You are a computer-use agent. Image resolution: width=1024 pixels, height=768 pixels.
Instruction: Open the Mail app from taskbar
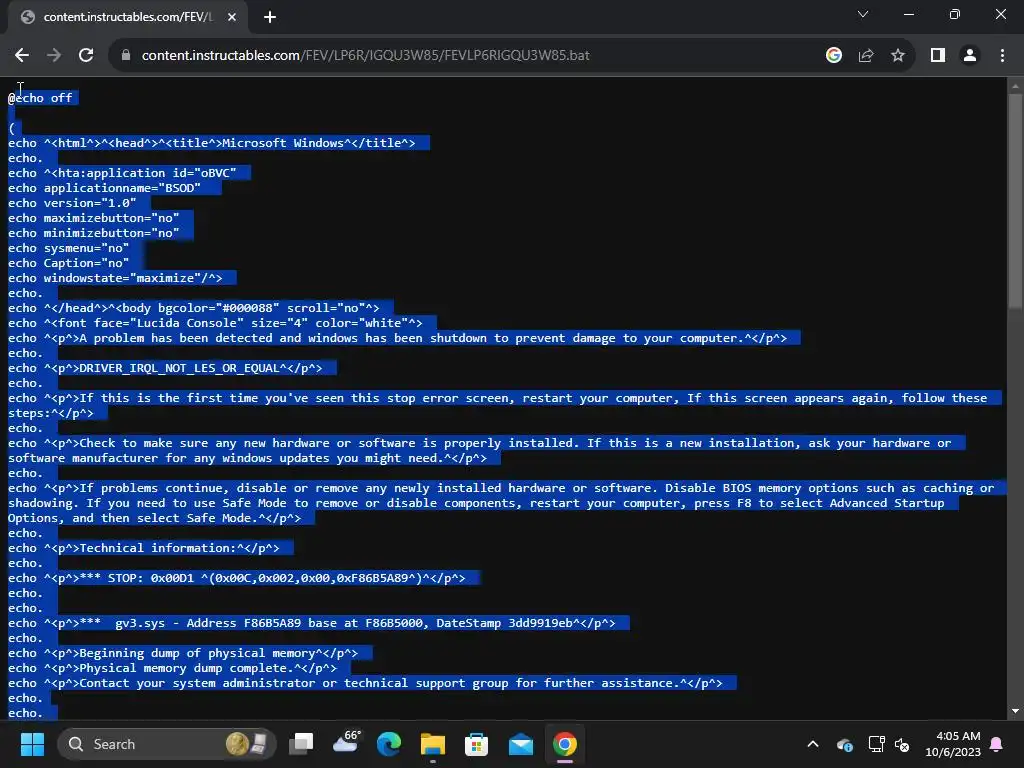520,744
